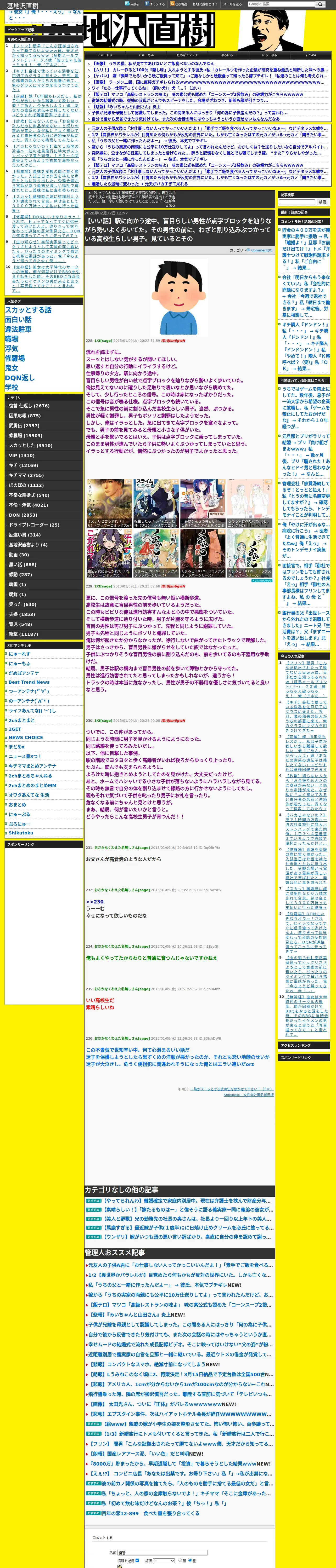Open 浮気 popular tag

12,349
